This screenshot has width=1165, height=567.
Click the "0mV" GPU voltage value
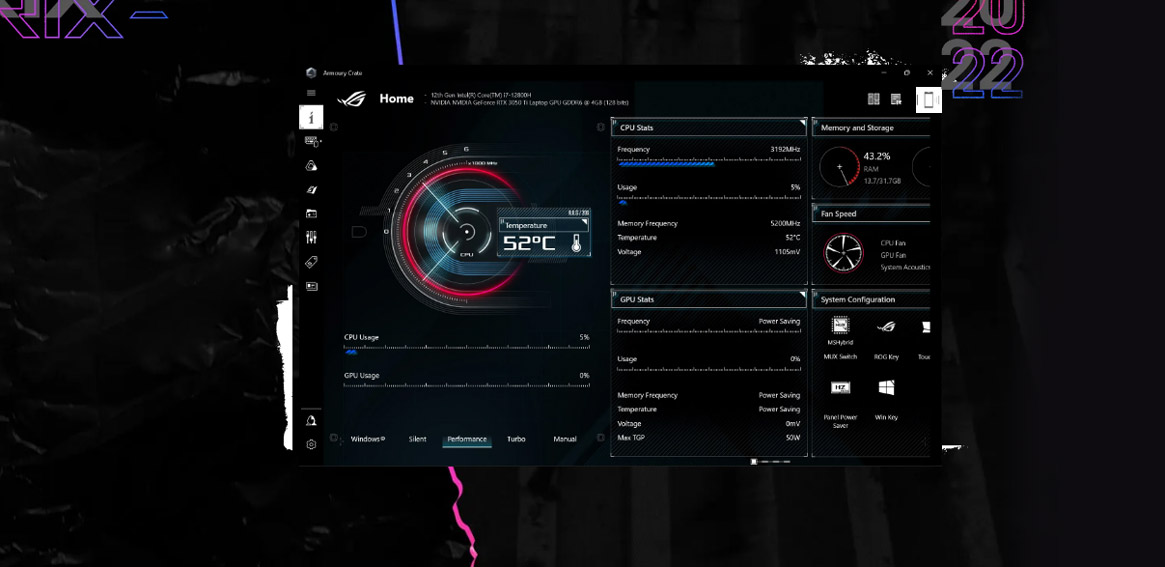pyautogui.click(x=793, y=424)
